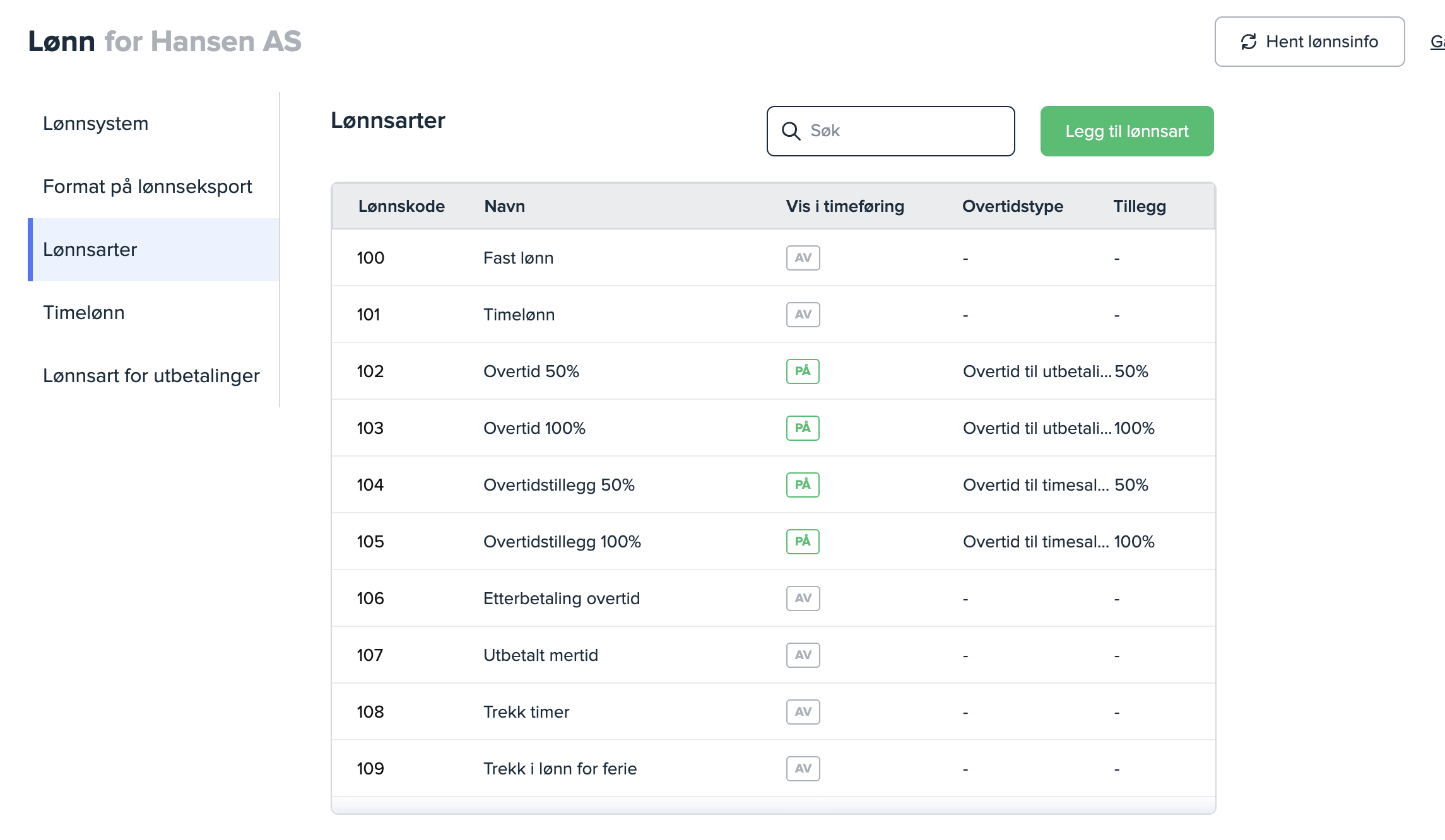Image resolution: width=1445 pixels, height=840 pixels.
Task: Select the Timelønn sidebar item
Action: pos(84,313)
